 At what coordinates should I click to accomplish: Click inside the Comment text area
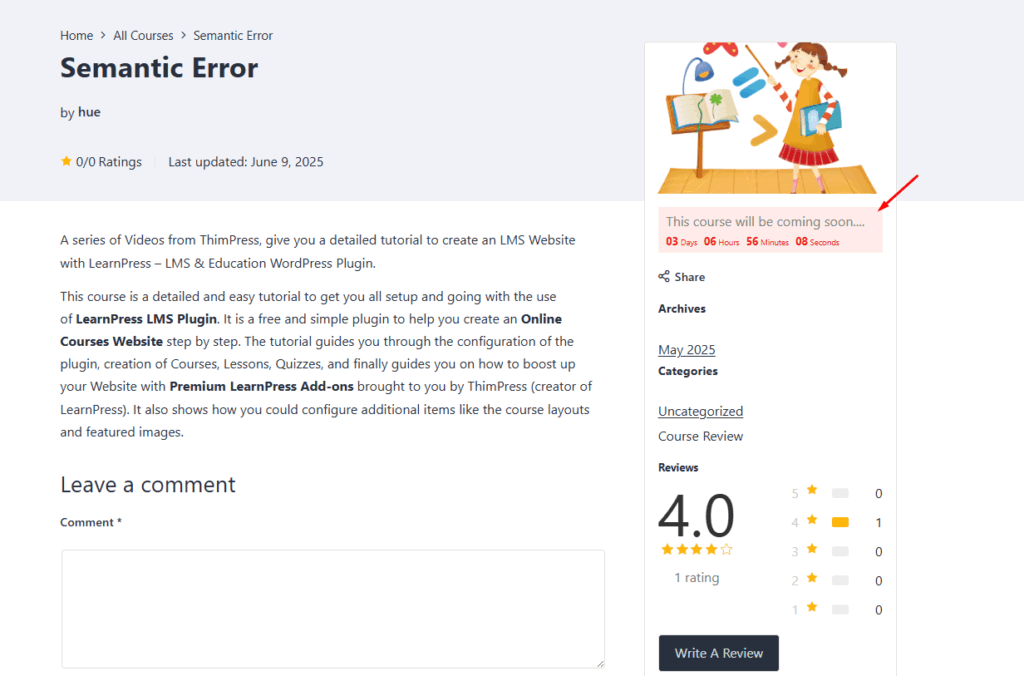(333, 608)
